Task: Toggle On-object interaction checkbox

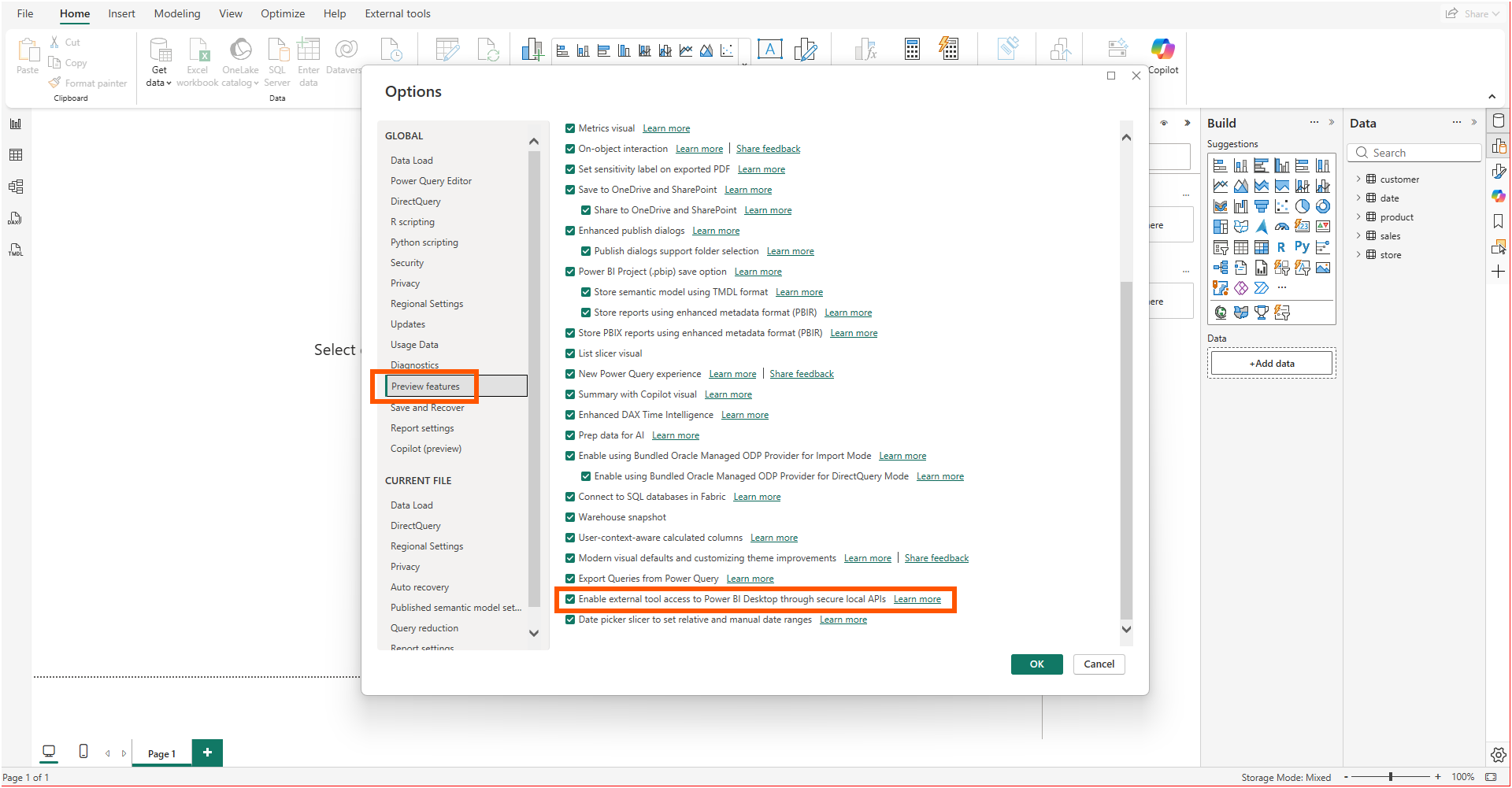Action: coord(570,149)
